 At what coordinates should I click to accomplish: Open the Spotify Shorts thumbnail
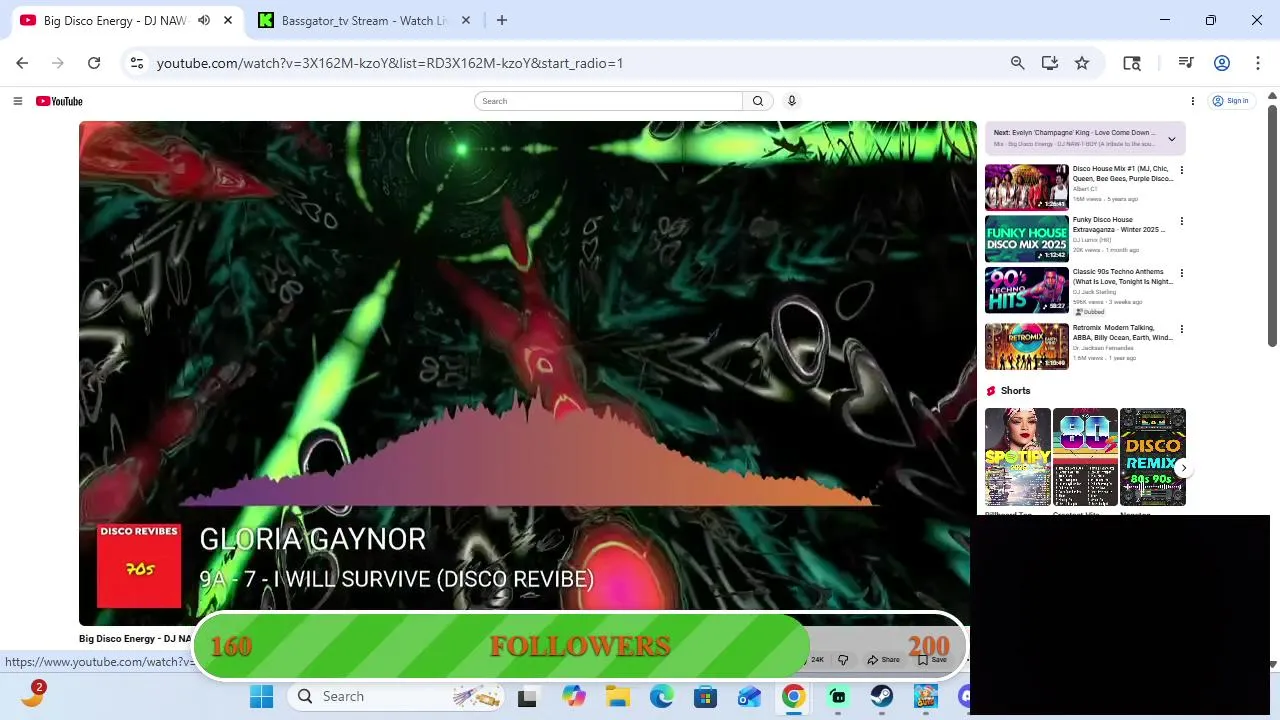point(1018,457)
